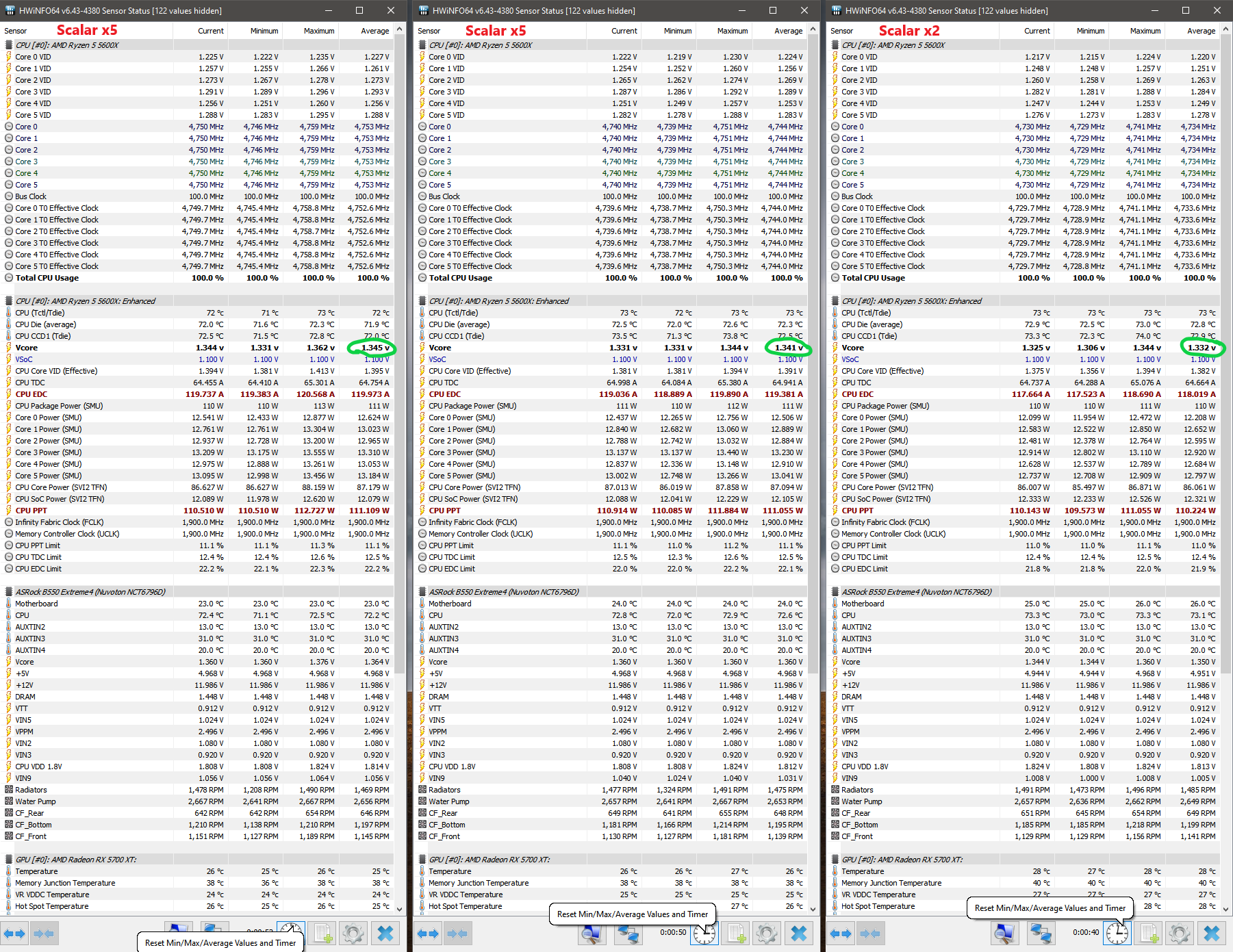Image resolution: width=1233 pixels, height=952 pixels.
Task: Click HWiNFO64 title bar icon of right window
Action: click(x=837, y=10)
